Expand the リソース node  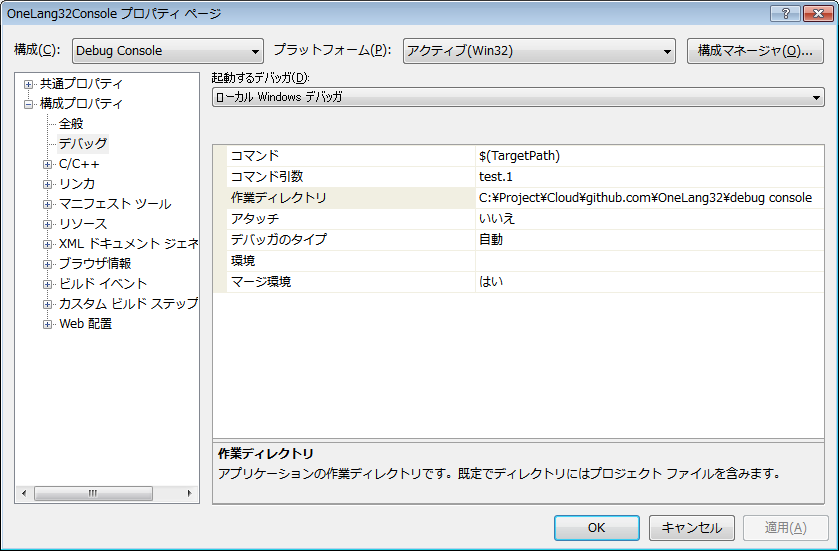coord(48,224)
